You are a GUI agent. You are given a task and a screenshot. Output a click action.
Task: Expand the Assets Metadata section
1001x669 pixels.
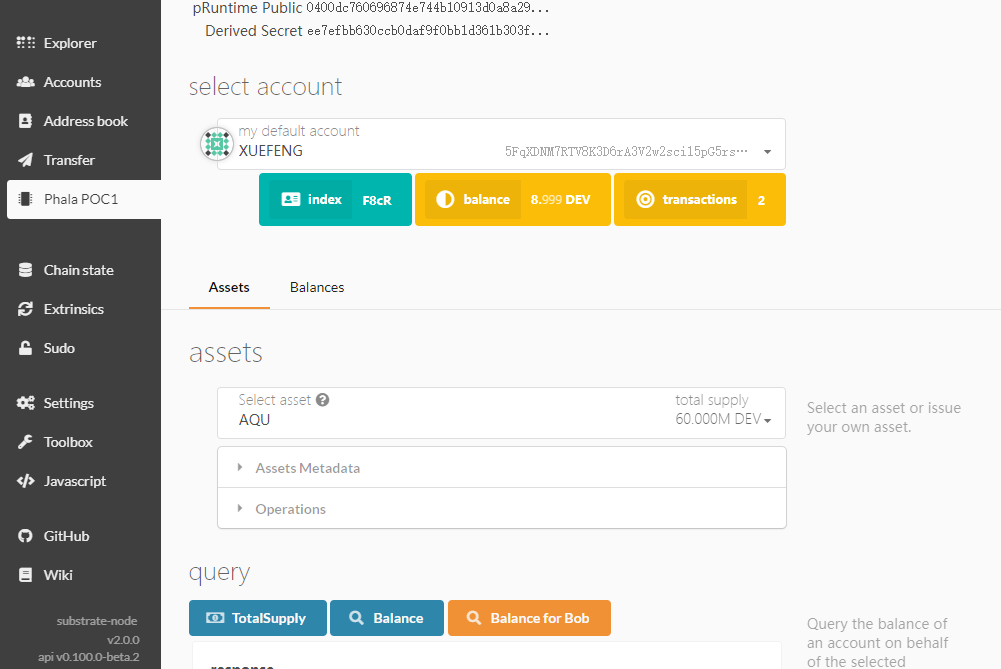307,468
